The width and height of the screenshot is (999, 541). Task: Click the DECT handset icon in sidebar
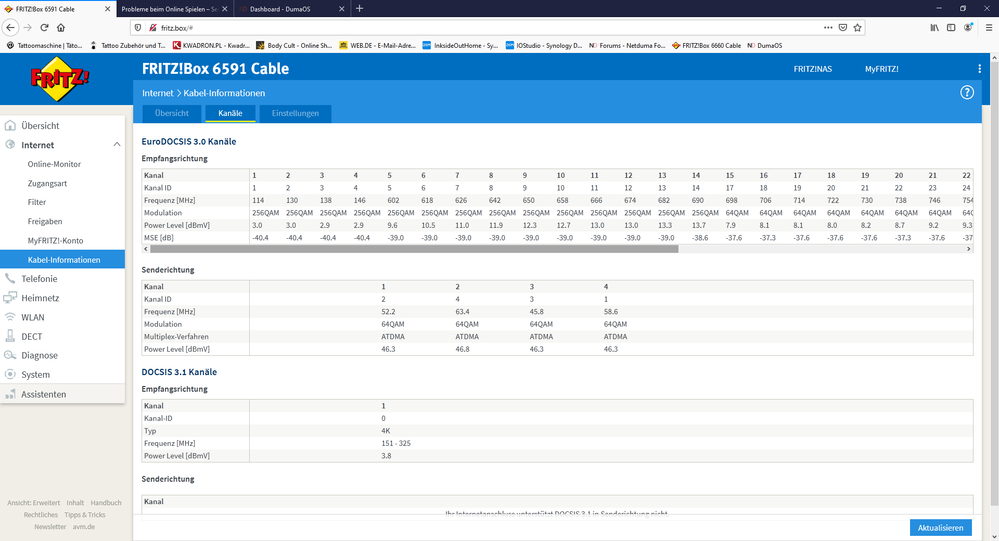pos(10,336)
